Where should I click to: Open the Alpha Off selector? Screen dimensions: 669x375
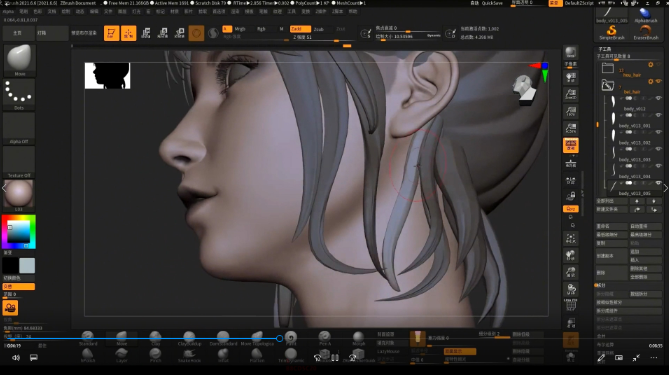(x=19, y=128)
